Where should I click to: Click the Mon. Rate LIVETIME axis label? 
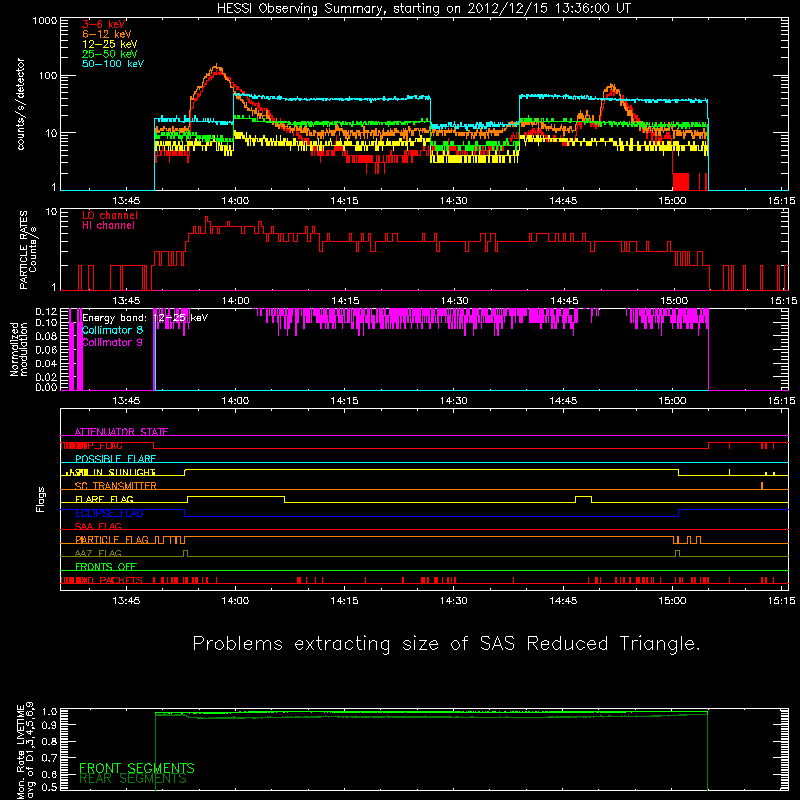coord(25,751)
